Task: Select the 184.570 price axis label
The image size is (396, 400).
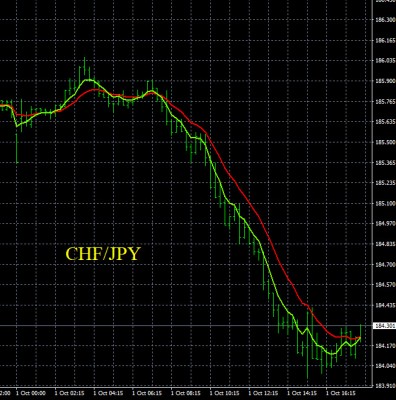Action: click(x=385, y=285)
